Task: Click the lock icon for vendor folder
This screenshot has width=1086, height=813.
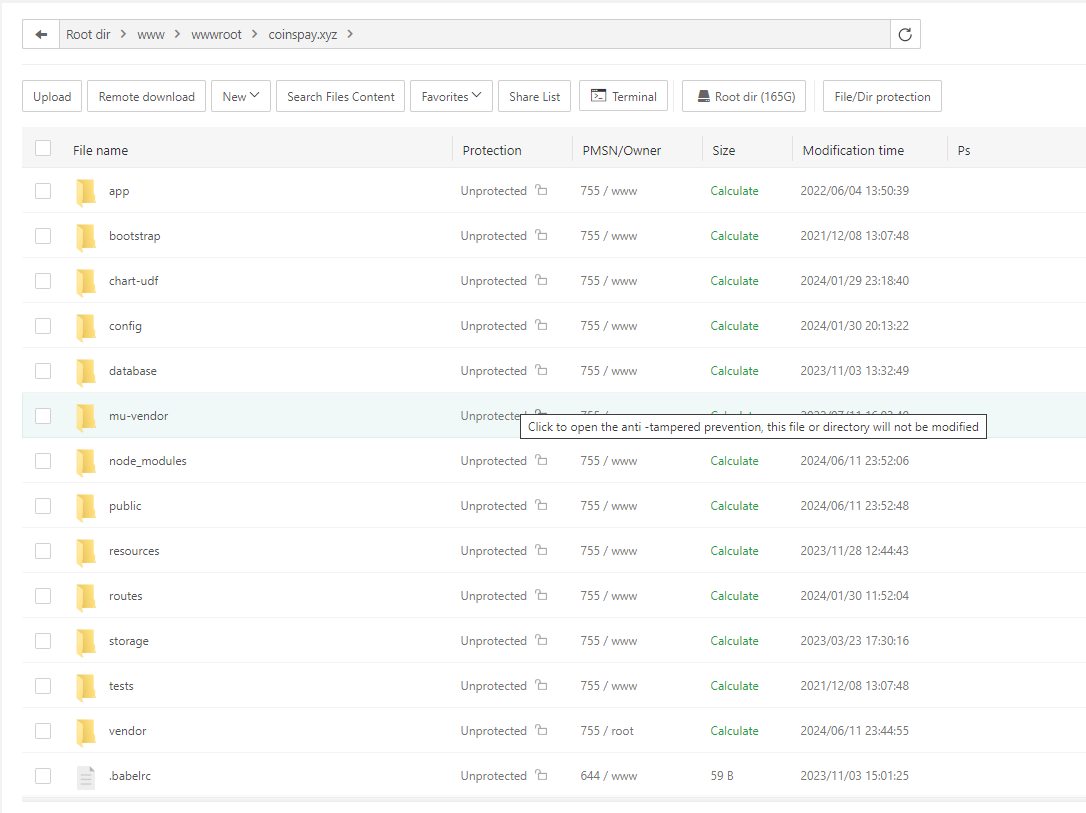Action: point(541,730)
